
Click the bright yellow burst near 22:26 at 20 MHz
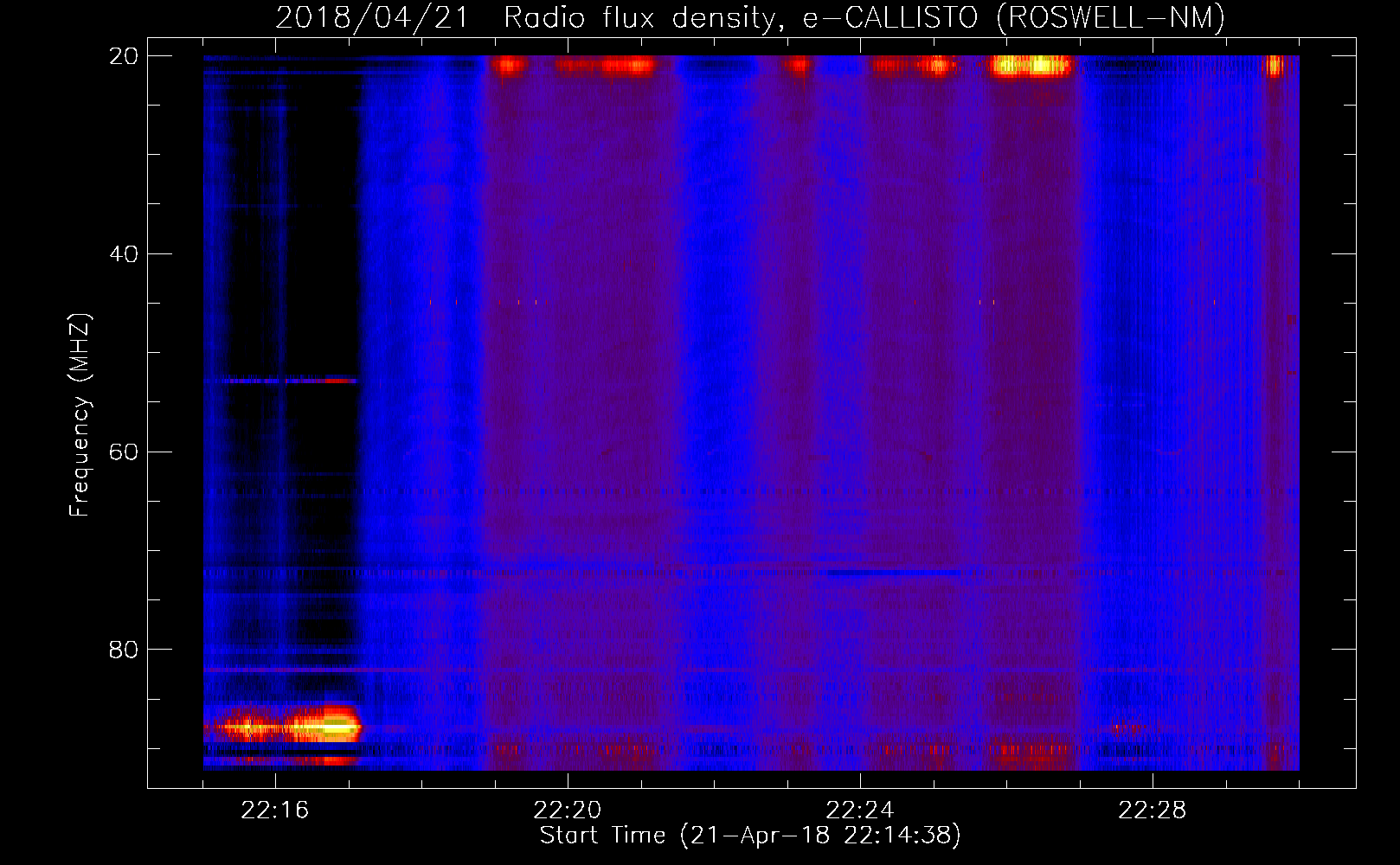(1031, 65)
